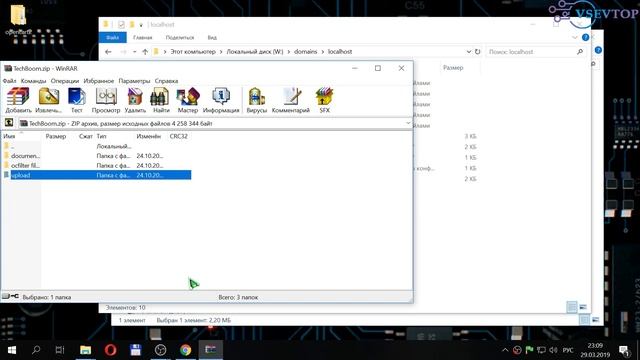Click 'Локальный диск (W:)' breadcrumb
Screen dimensions: 640x360
click(x=255, y=52)
